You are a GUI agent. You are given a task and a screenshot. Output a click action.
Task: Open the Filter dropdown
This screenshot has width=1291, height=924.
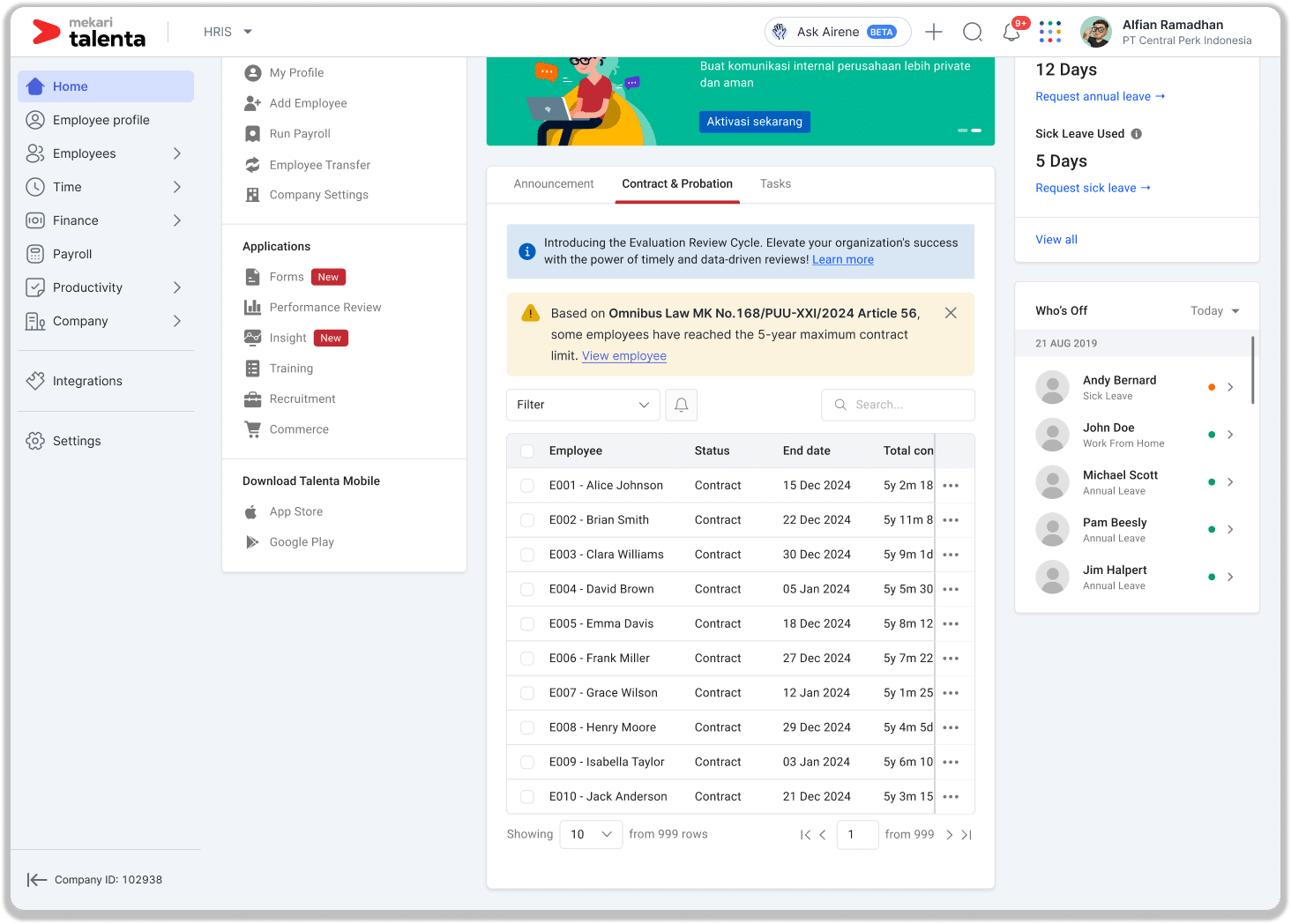pyautogui.click(x=582, y=405)
